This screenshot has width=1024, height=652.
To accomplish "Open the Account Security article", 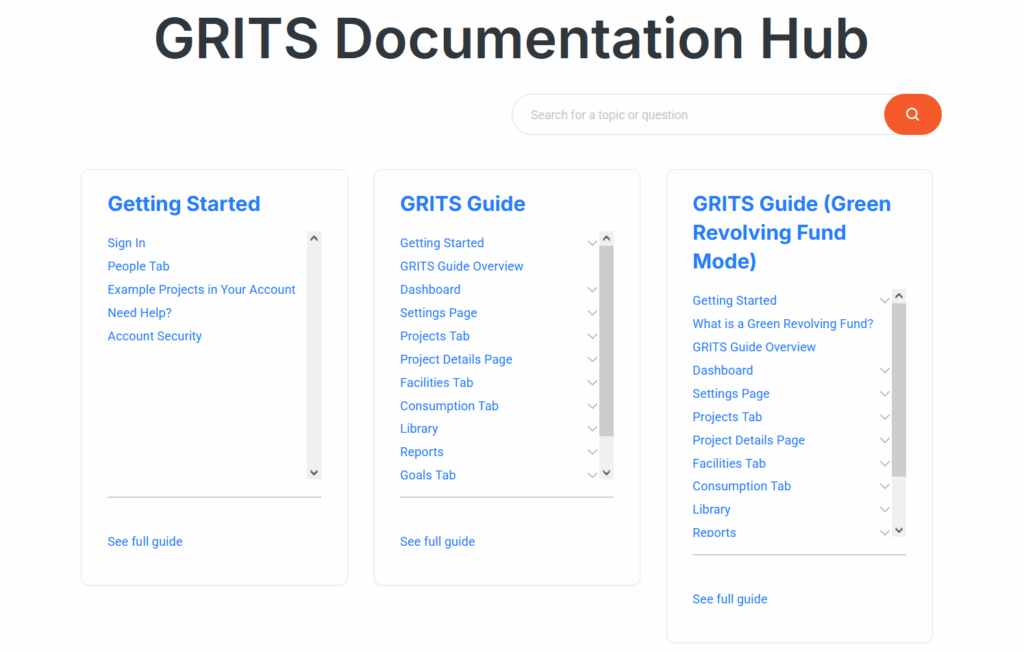I will pyautogui.click(x=154, y=336).
